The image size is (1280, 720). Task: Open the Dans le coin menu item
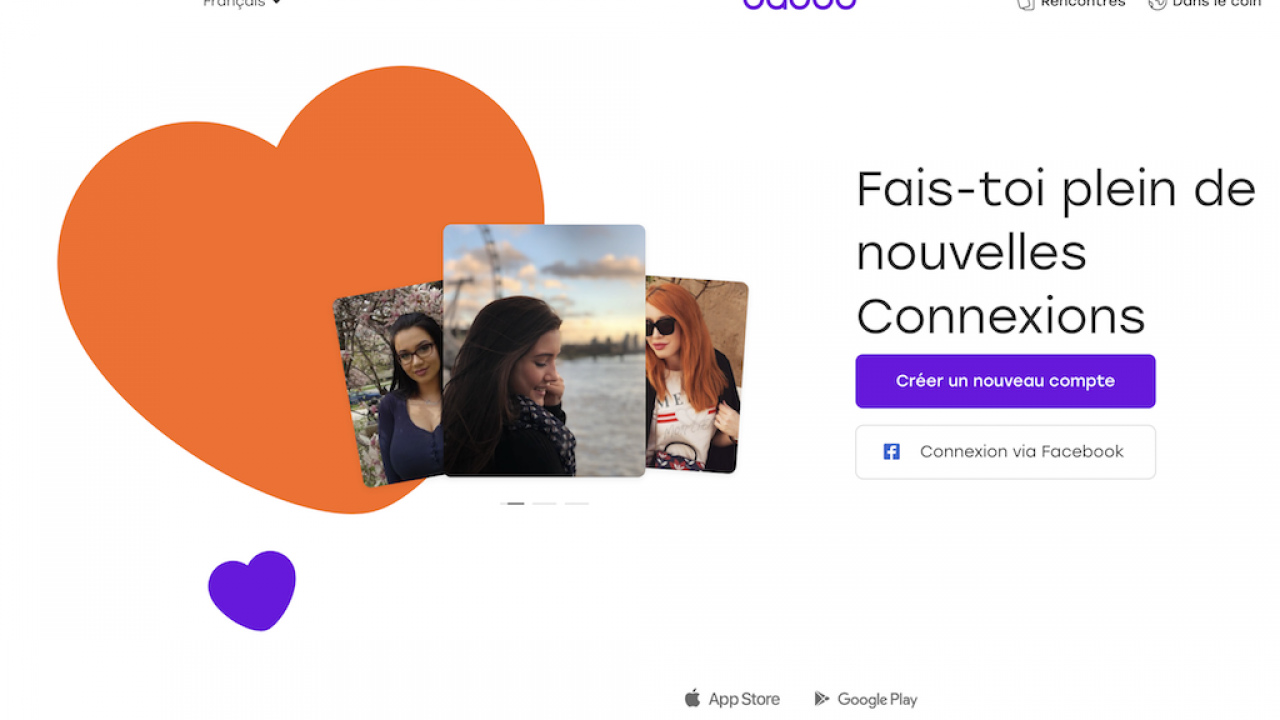1205,4
